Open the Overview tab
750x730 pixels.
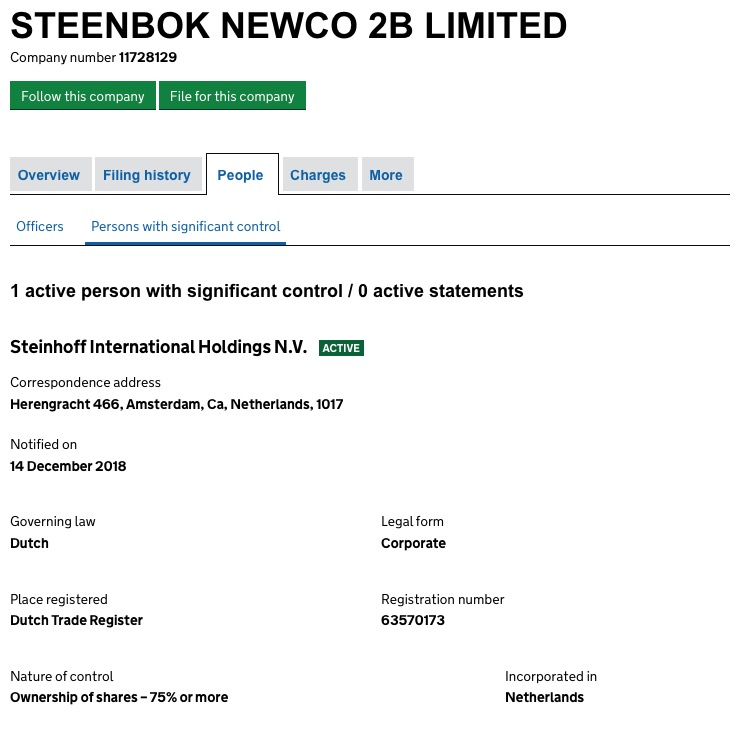click(x=49, y=175)
